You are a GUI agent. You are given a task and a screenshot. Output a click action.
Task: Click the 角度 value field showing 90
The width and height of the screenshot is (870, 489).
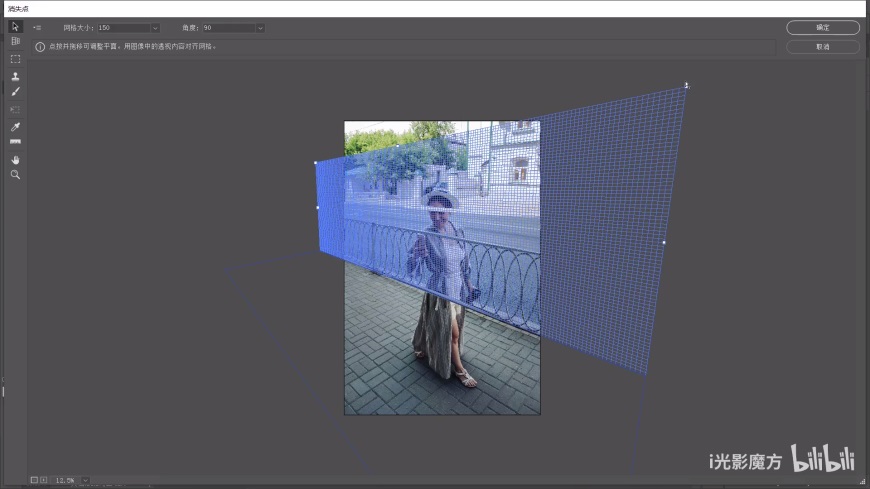(x=229, y=28)
